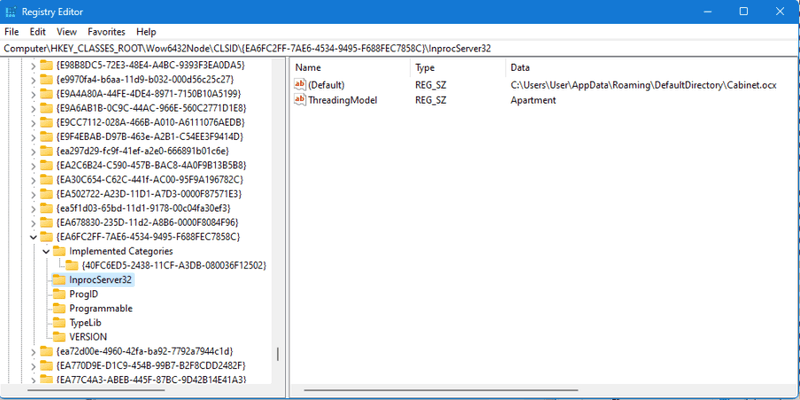
Task: Click the (Default) string value icon
Action: [299, 85]
